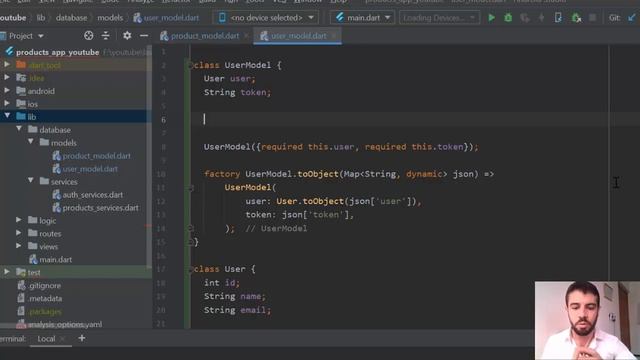Click the presenter webcam thumbnail

[x=587, y=320]
